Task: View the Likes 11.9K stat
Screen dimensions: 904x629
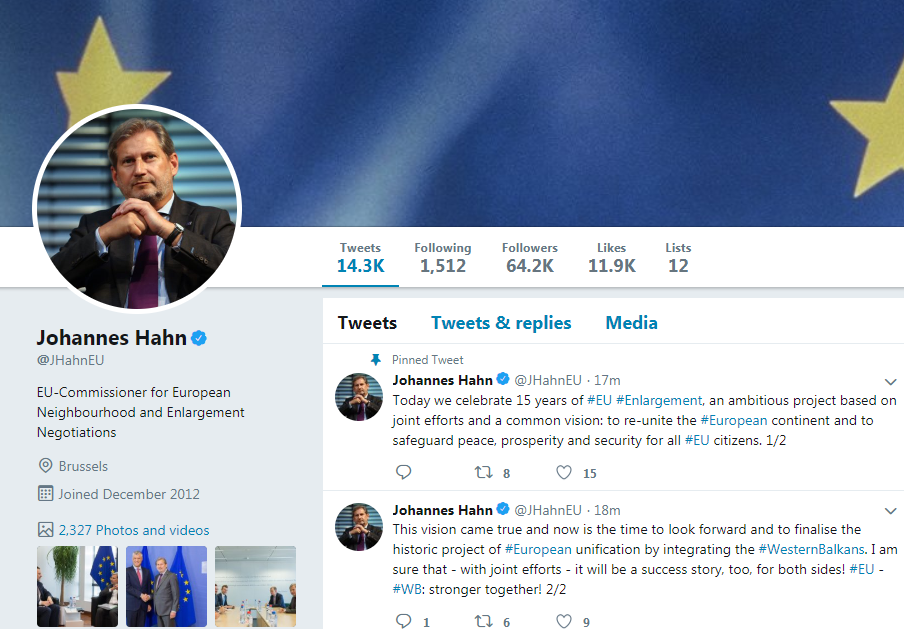Action: [611, 257]
